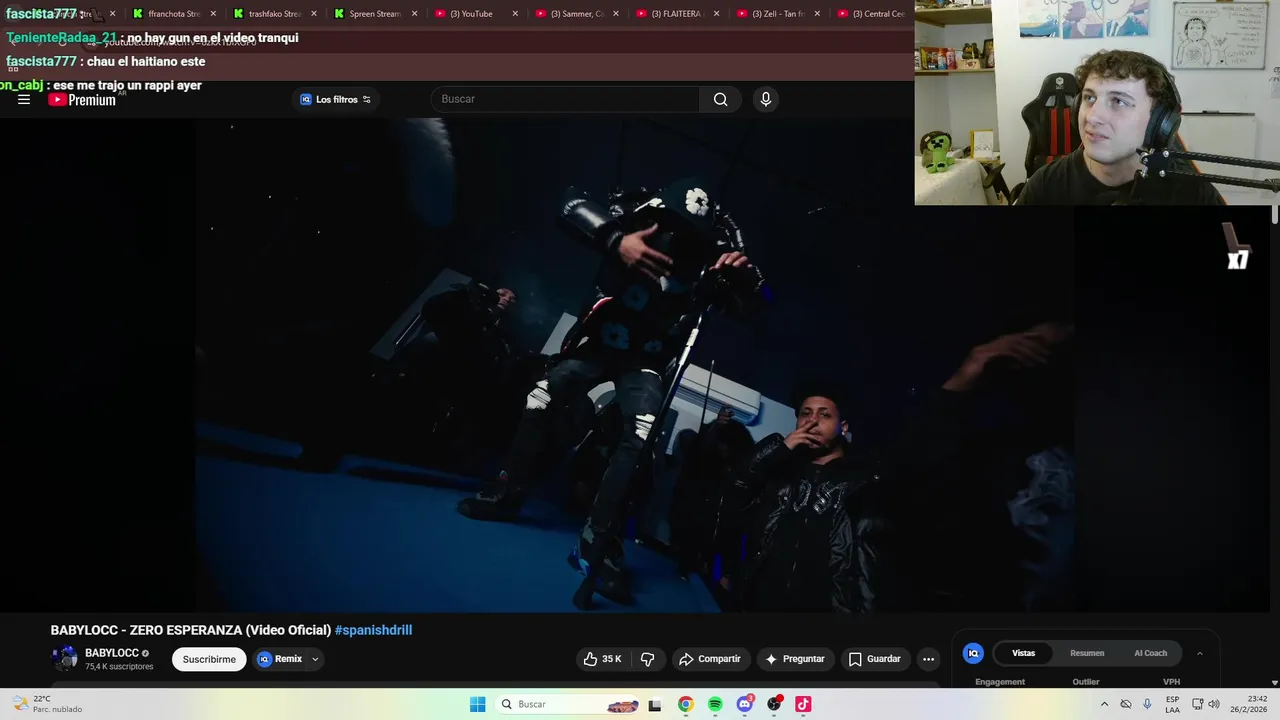The height and width of the screenshot is (720, 1280).
Task: Switch to the (3) Zell - Tan tab
Action: [777, 14]
